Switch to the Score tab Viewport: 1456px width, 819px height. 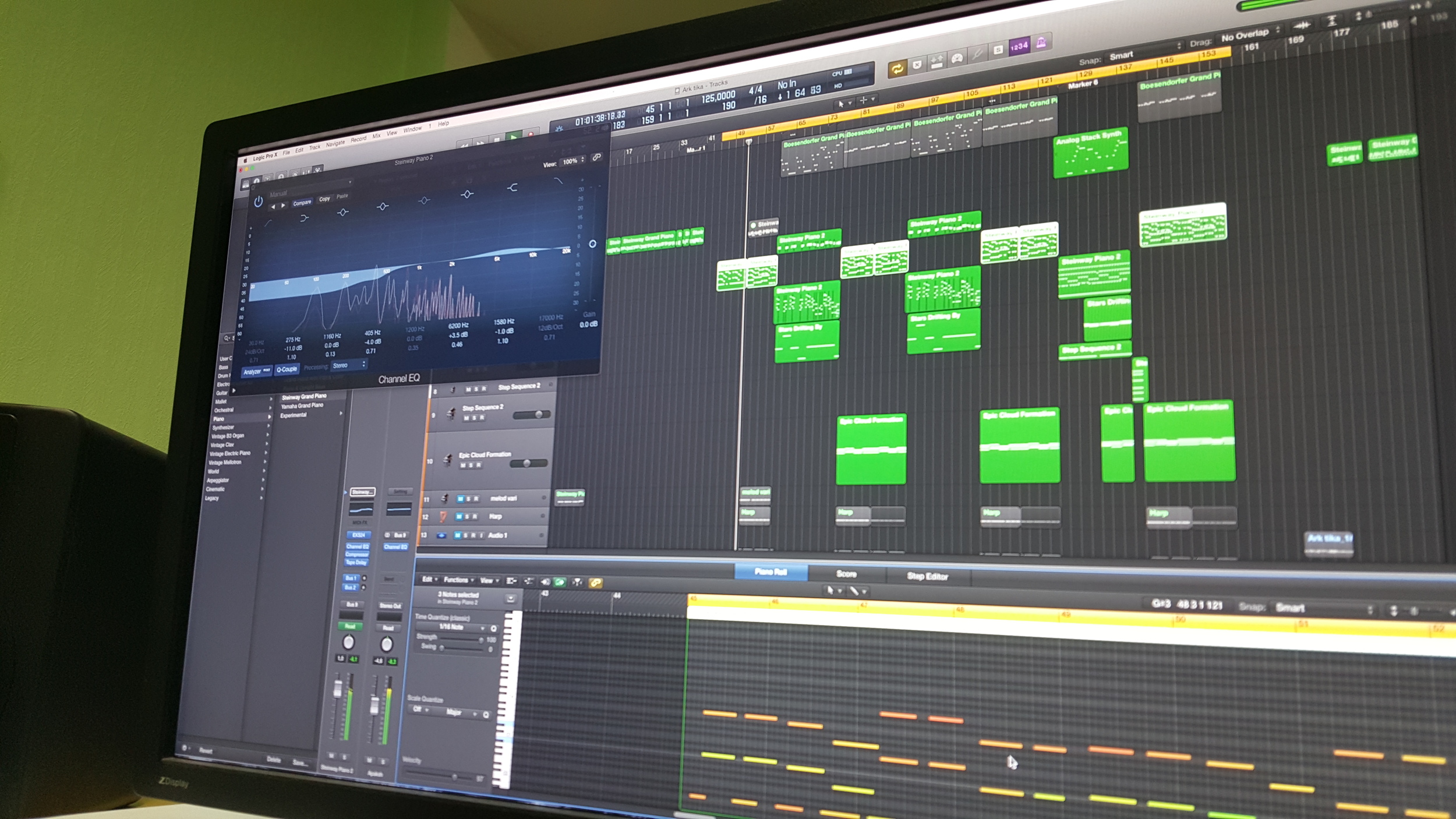coord(846,574)
